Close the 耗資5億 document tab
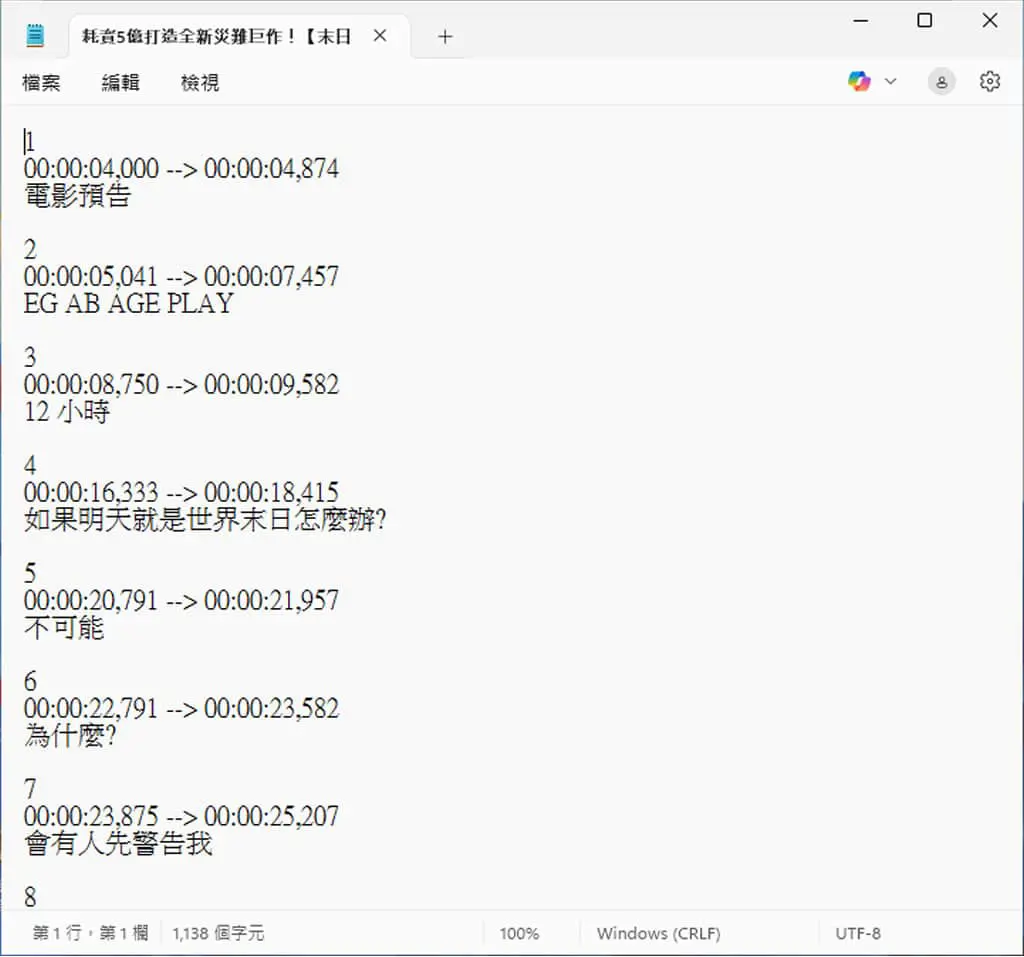This screenshot has width=1024, height=957. [379, 36]
